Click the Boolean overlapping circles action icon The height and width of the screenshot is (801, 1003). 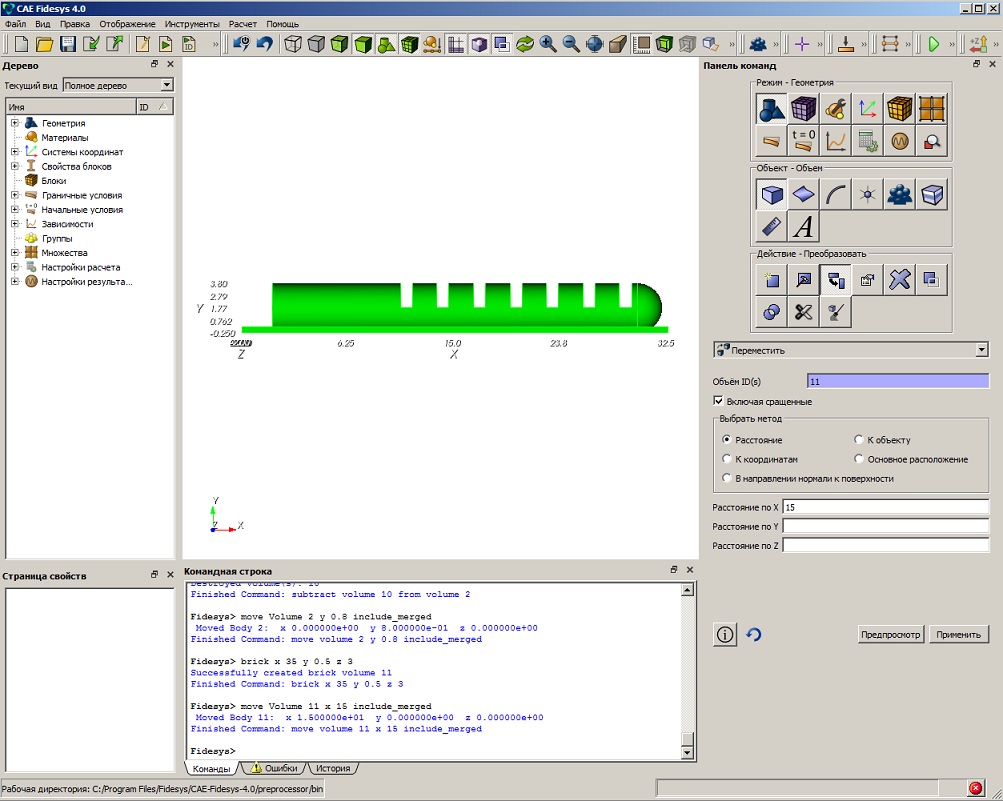click(x=771, y=312)
